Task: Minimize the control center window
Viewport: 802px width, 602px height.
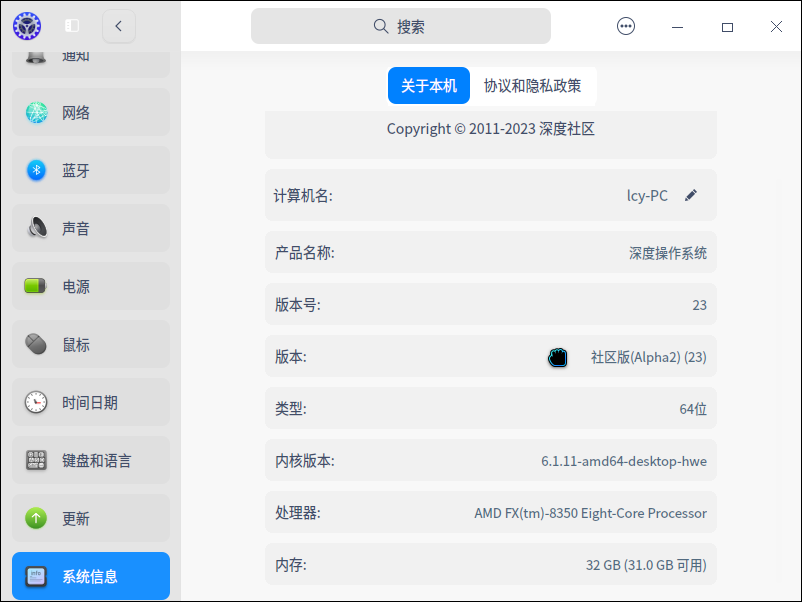Action: click(677, 27)
